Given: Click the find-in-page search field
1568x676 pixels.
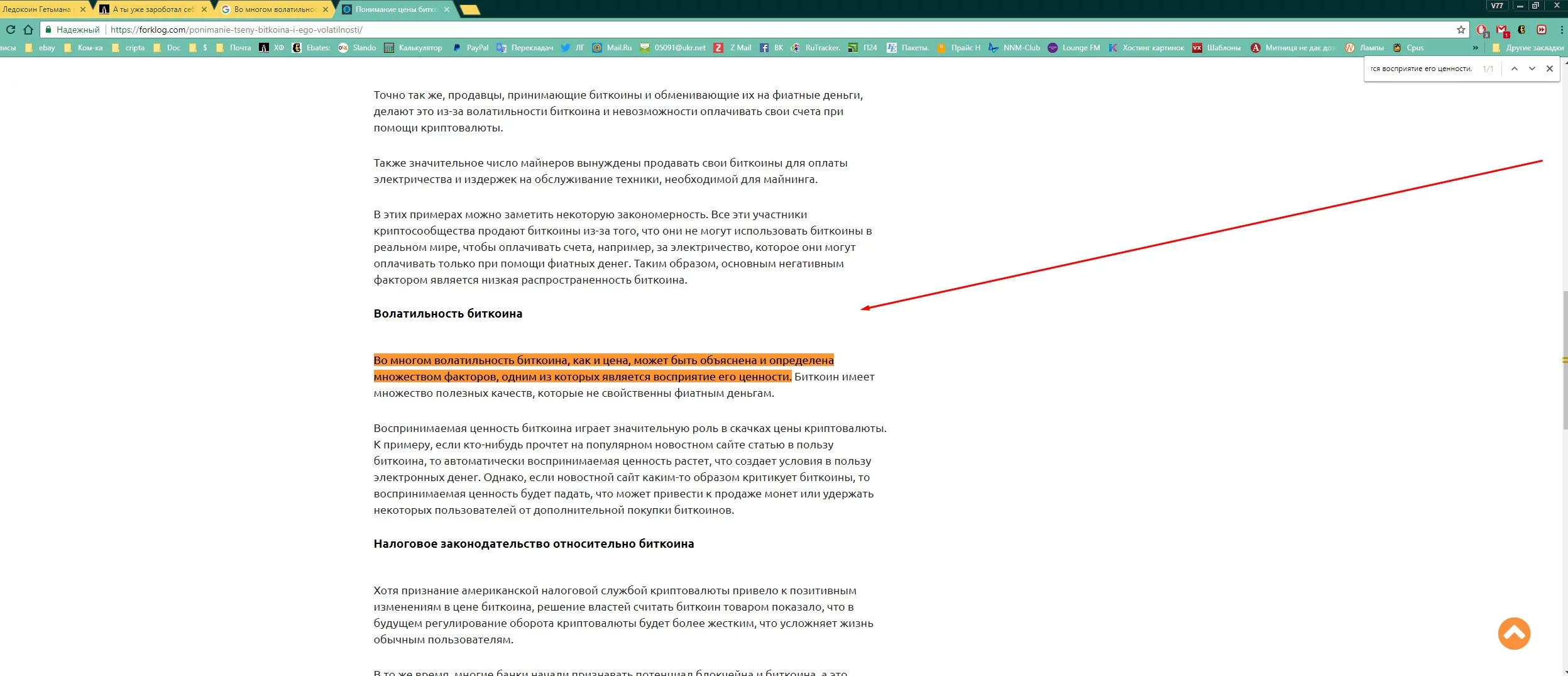Looking at the screenshot, I should click(1421, 69).
